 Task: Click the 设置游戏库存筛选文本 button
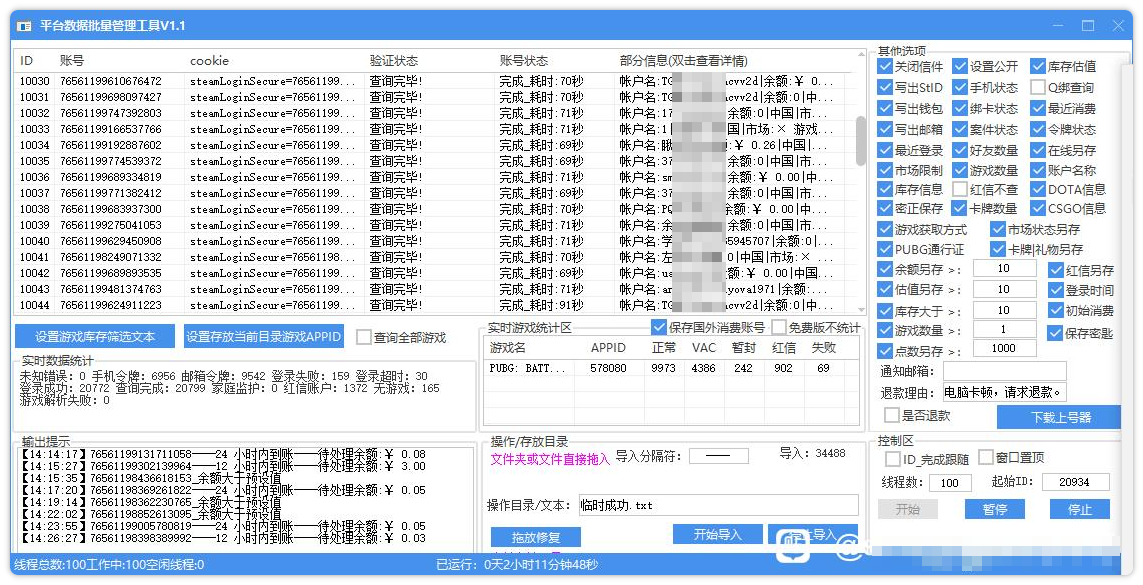point(93,336)
